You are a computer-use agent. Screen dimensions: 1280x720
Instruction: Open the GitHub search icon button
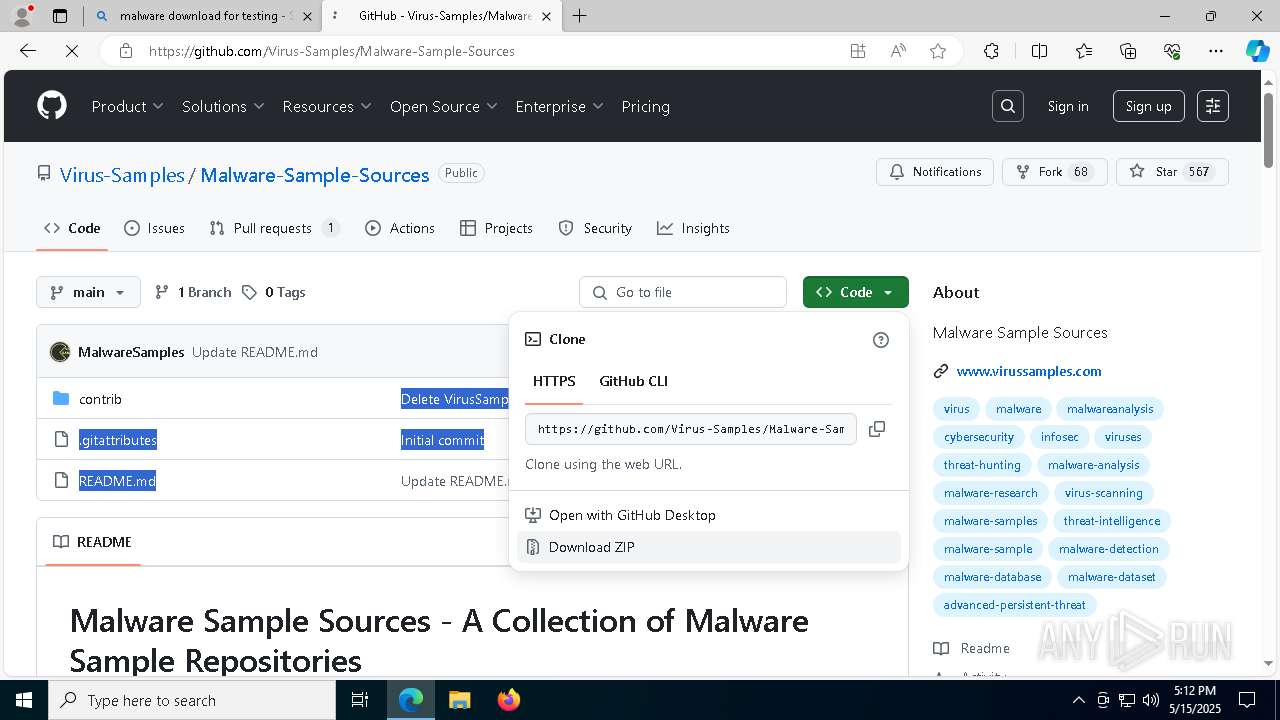(1008, 106)
